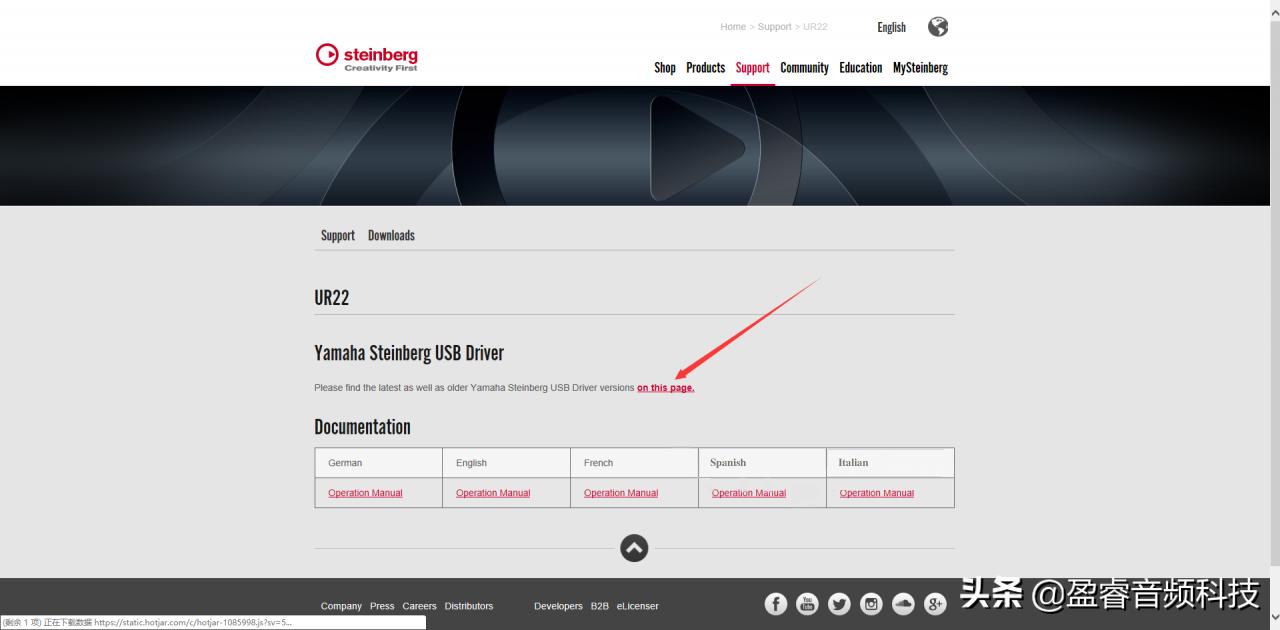
Task: Open the MySteinberg menu
Action: coord(920,68)
